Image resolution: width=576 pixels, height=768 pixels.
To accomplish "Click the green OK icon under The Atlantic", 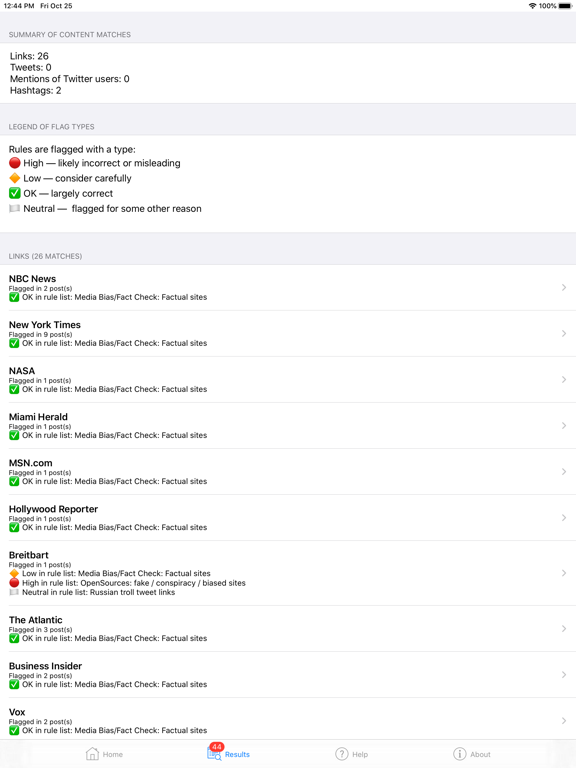I will [14, 638].
